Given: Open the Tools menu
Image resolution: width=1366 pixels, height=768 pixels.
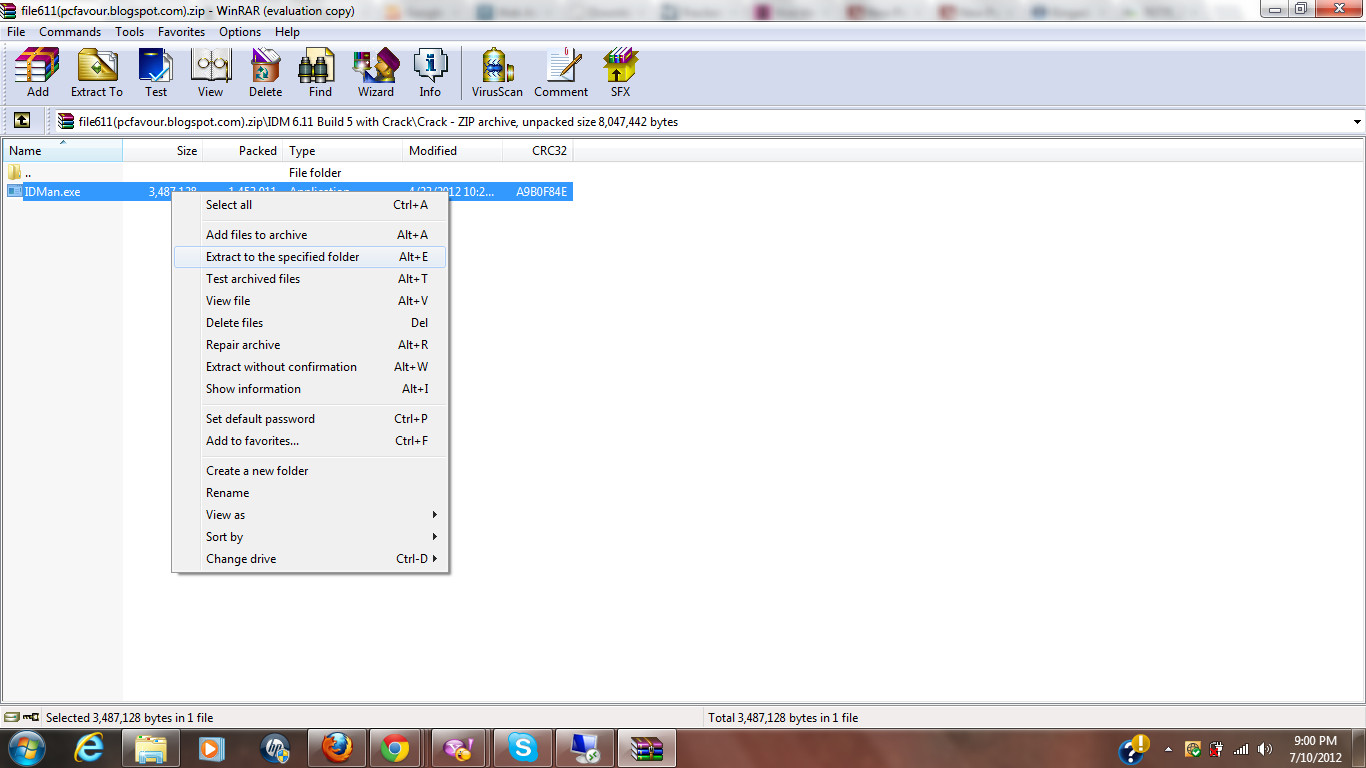Looking at the screenshot, I should click(129, 32).
